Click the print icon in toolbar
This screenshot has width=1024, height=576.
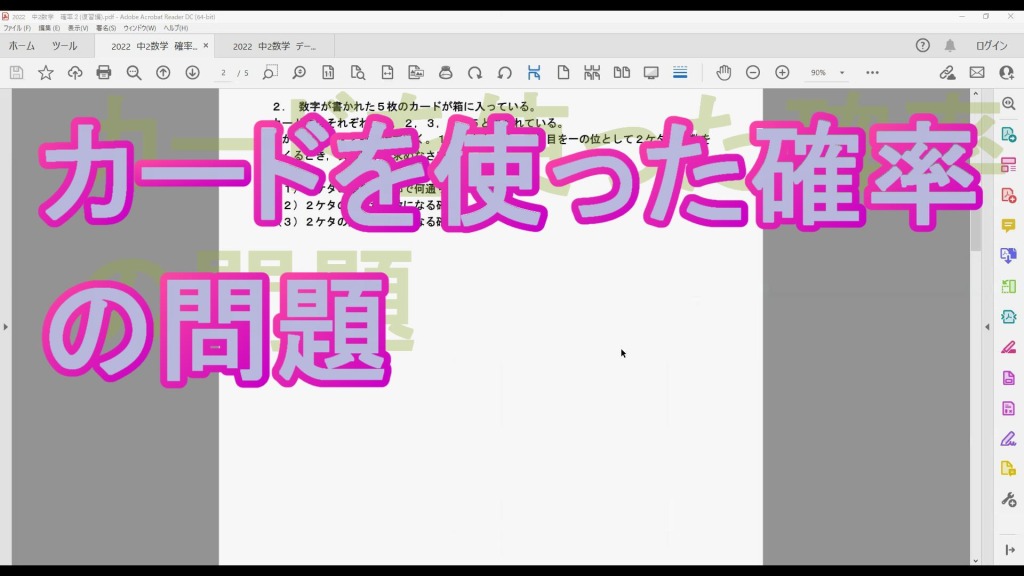click(x=104, y=73)
